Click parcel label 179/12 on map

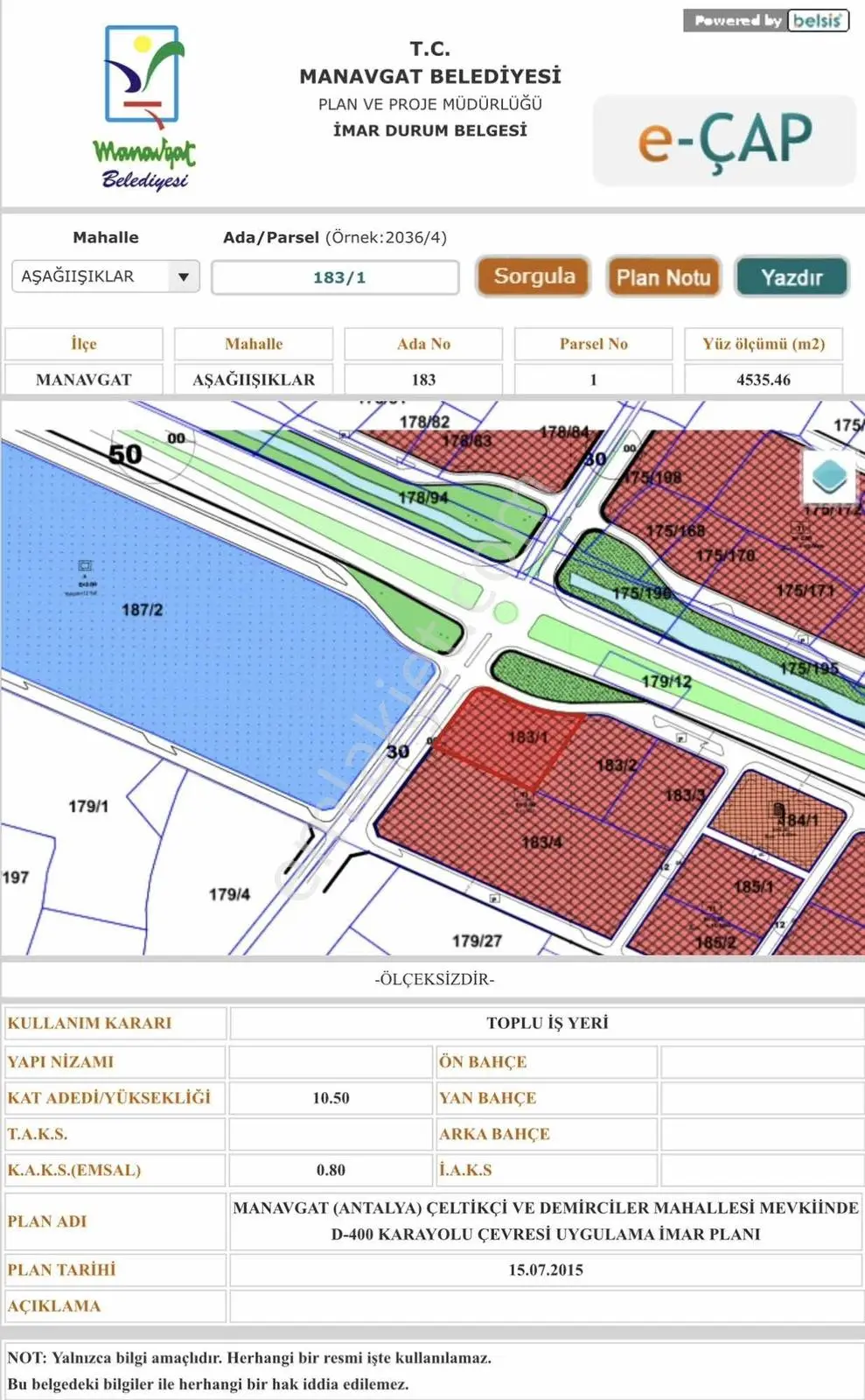pos(666,681)
